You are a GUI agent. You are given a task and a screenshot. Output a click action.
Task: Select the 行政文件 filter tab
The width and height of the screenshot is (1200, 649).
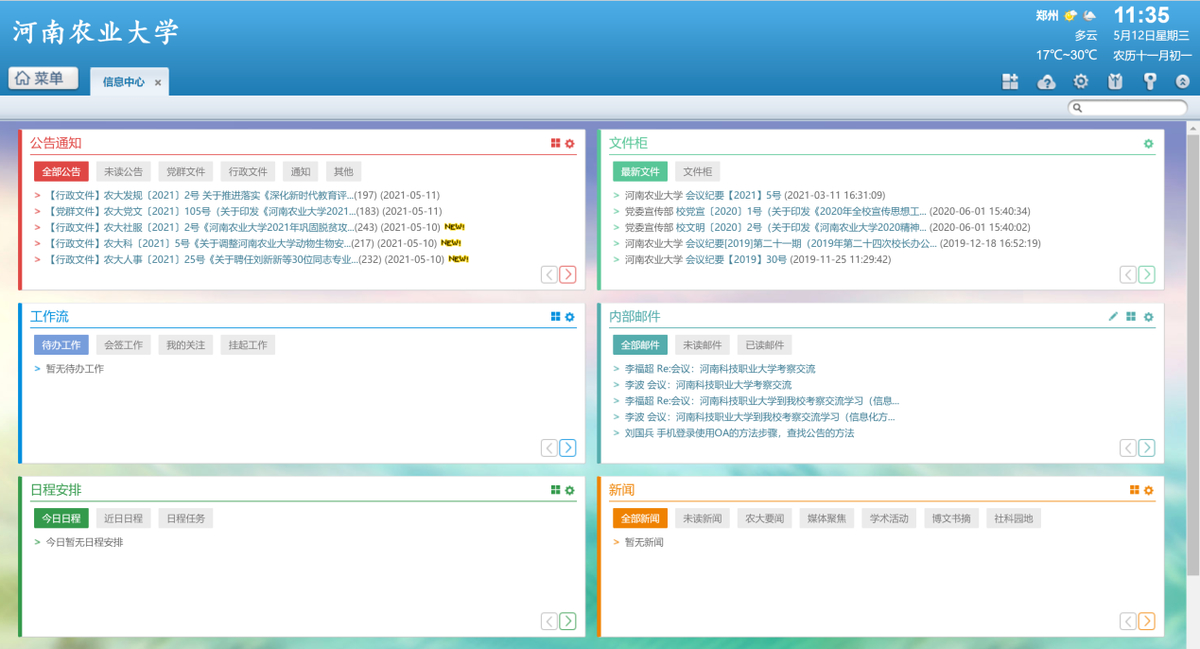248,172
